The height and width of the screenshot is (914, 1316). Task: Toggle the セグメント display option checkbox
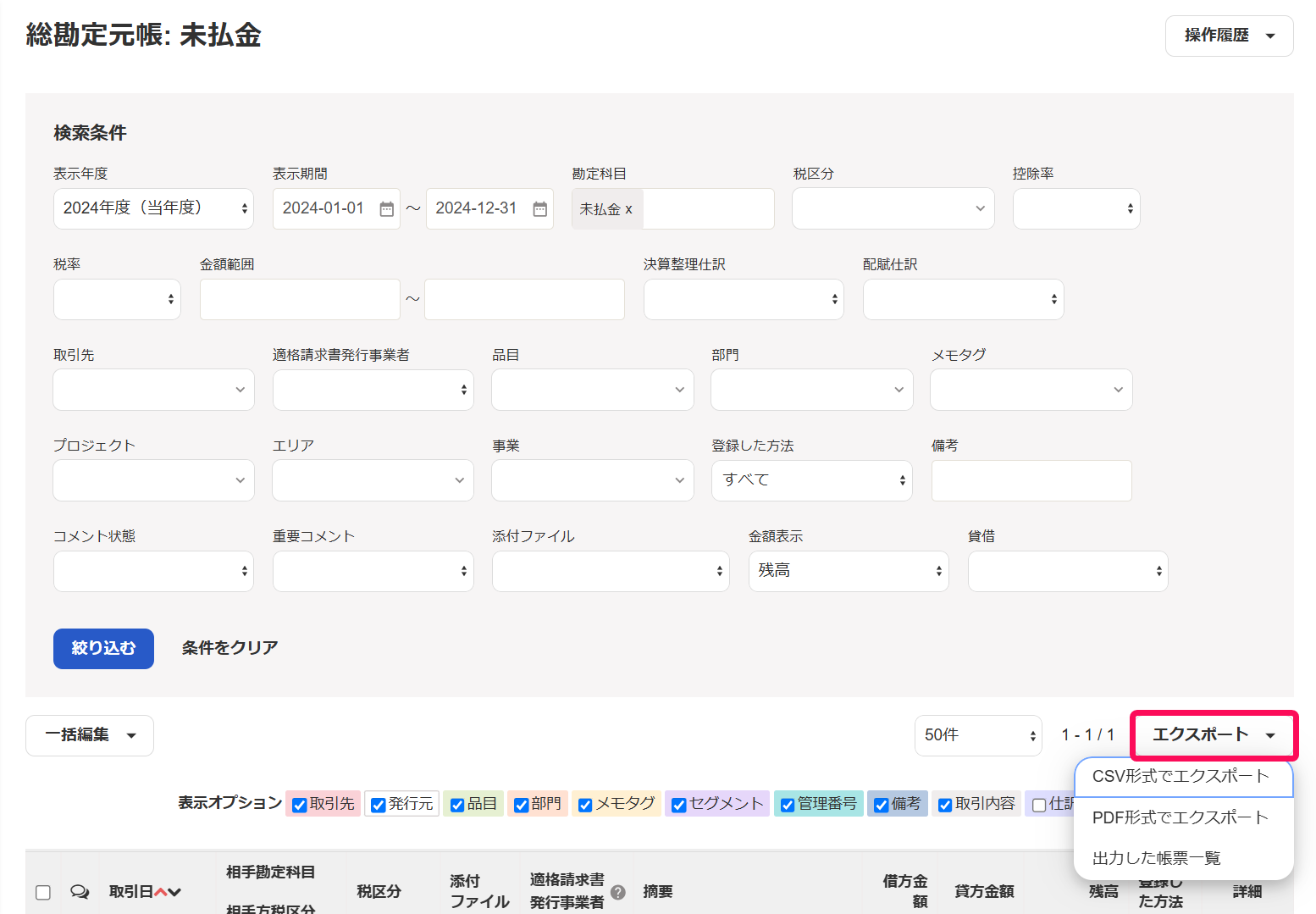point(678,805)
